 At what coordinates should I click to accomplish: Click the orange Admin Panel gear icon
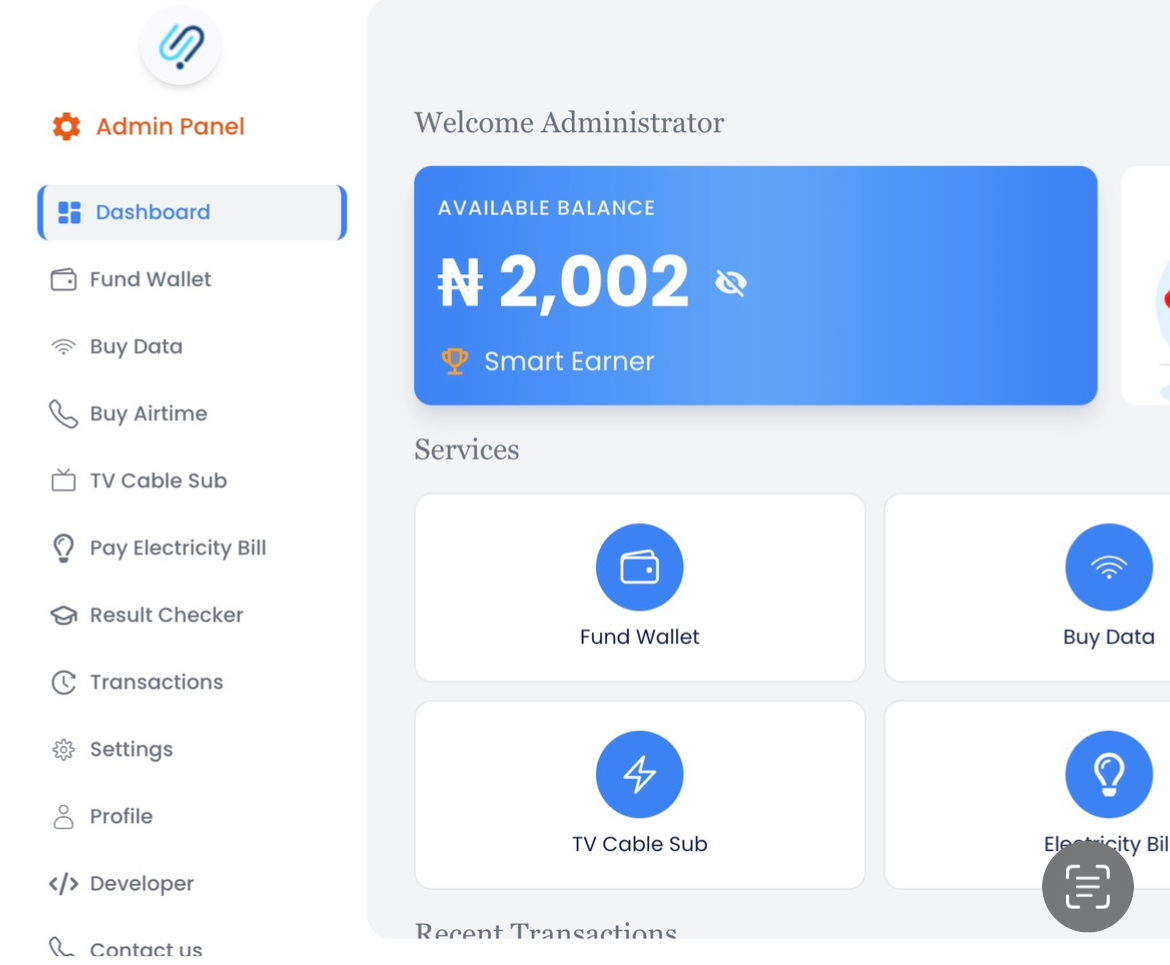[66, 127]
